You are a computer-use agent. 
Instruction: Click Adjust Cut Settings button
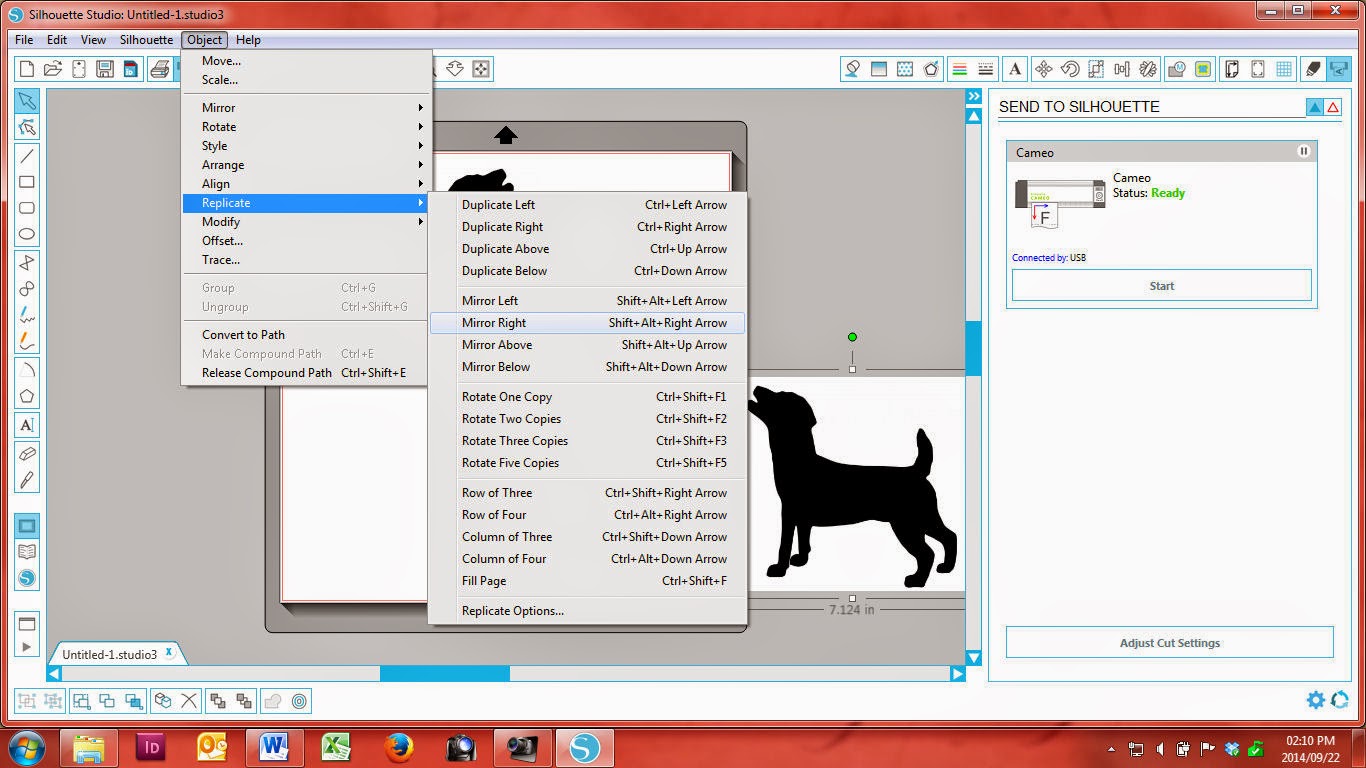pyautogui.click(x=1169, y=643)
